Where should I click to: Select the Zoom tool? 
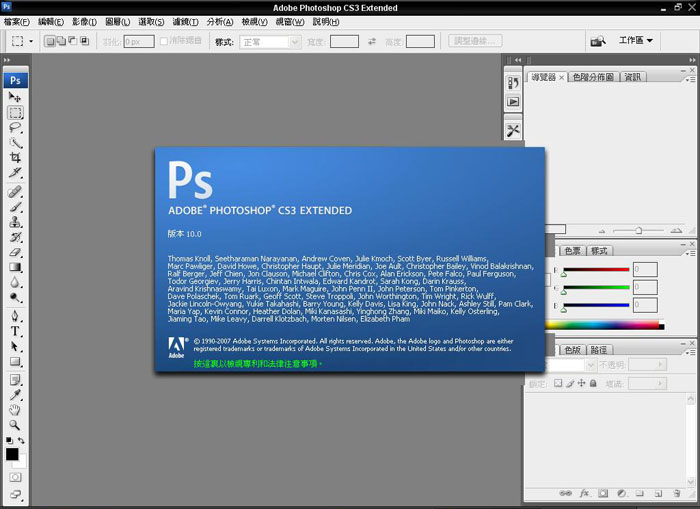click(x=15, y=425)
